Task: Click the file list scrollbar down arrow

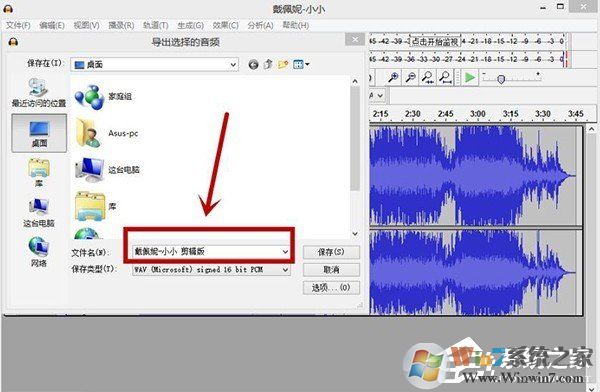Action: [355, 234]
